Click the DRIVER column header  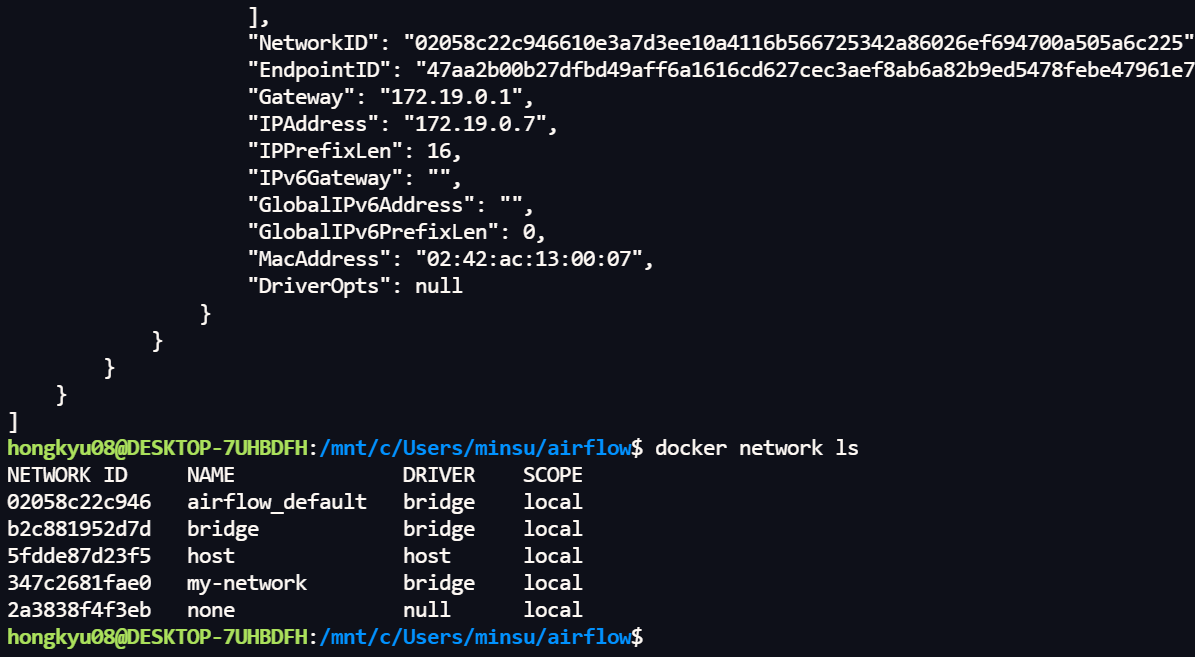point(439,475)
